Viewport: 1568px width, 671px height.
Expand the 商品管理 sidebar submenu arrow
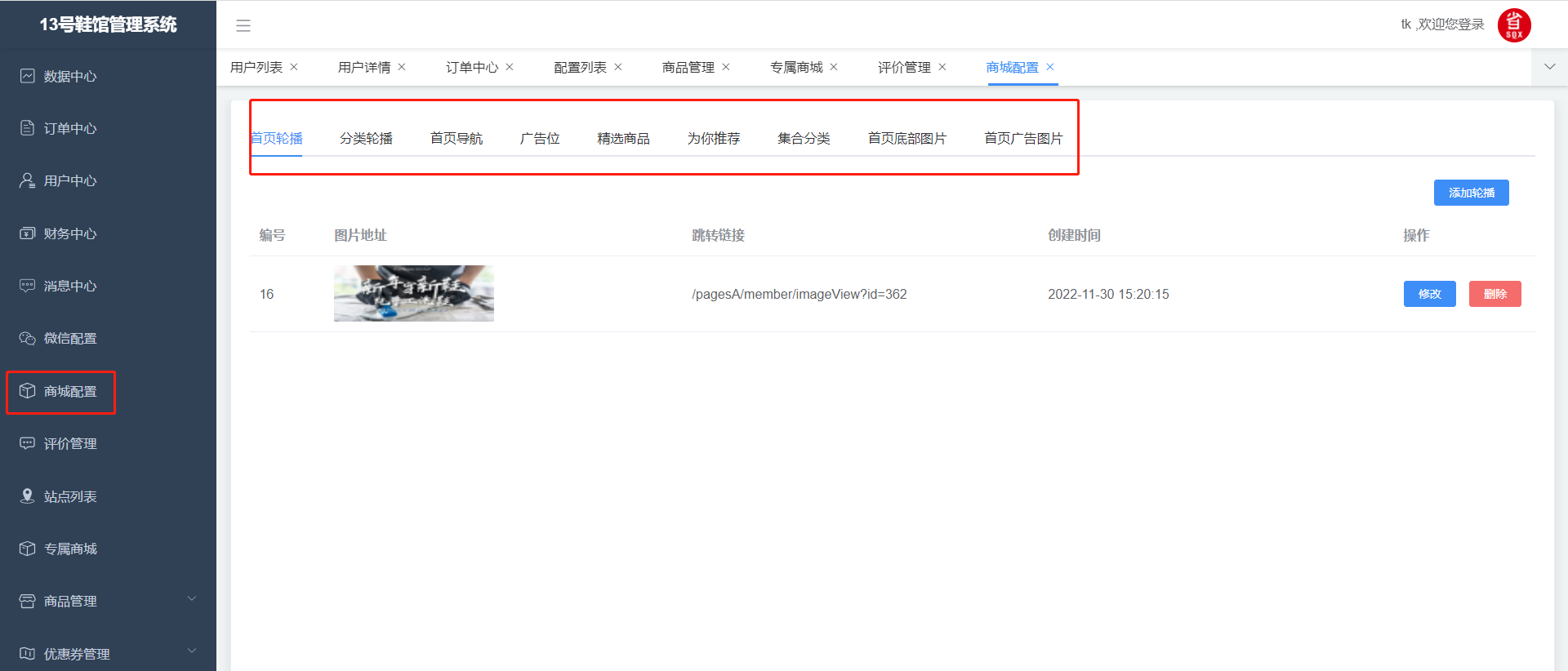pyautogui.click(x=192, y=599)
